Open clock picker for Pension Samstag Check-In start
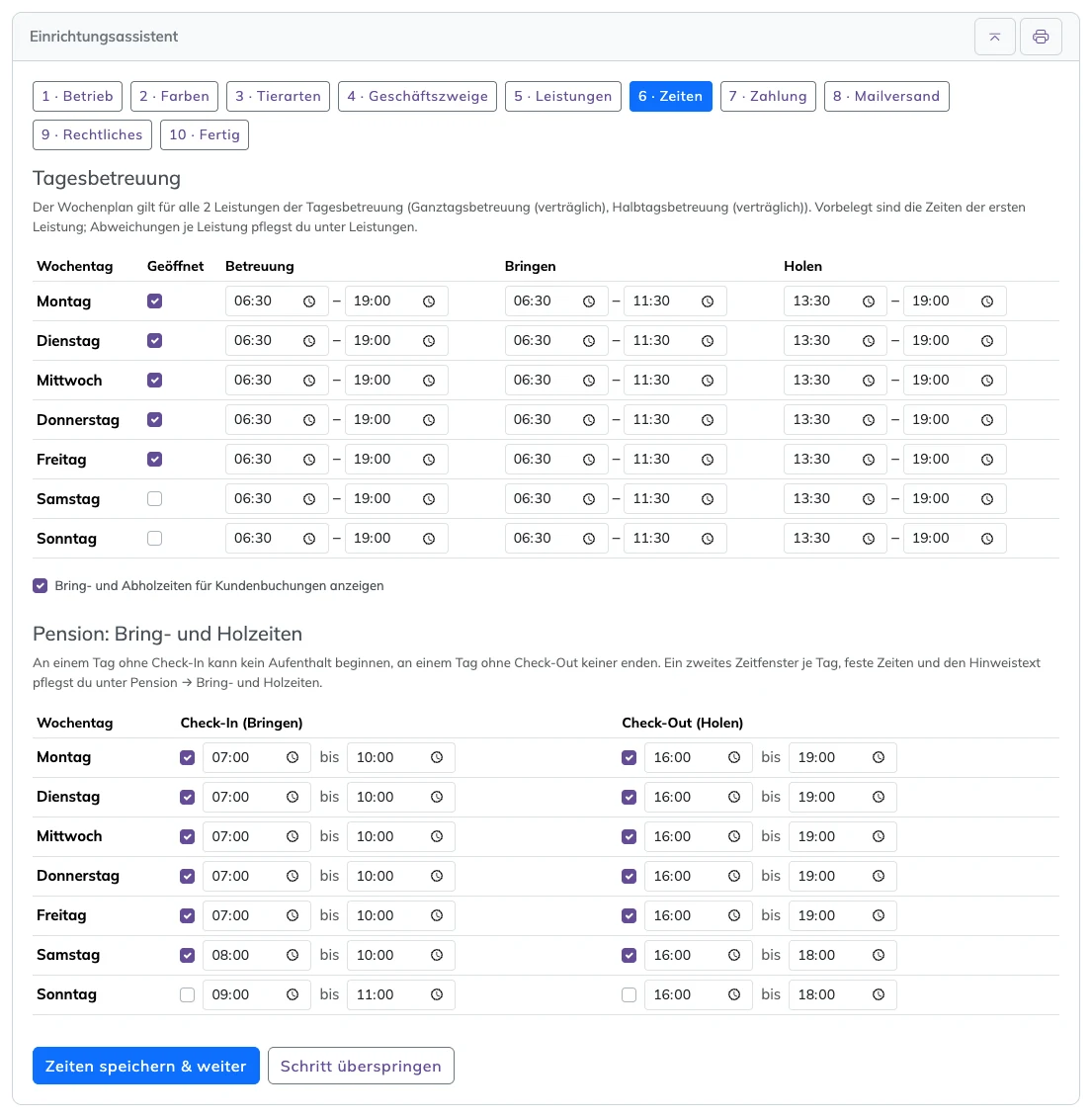 tap(293, 955)
